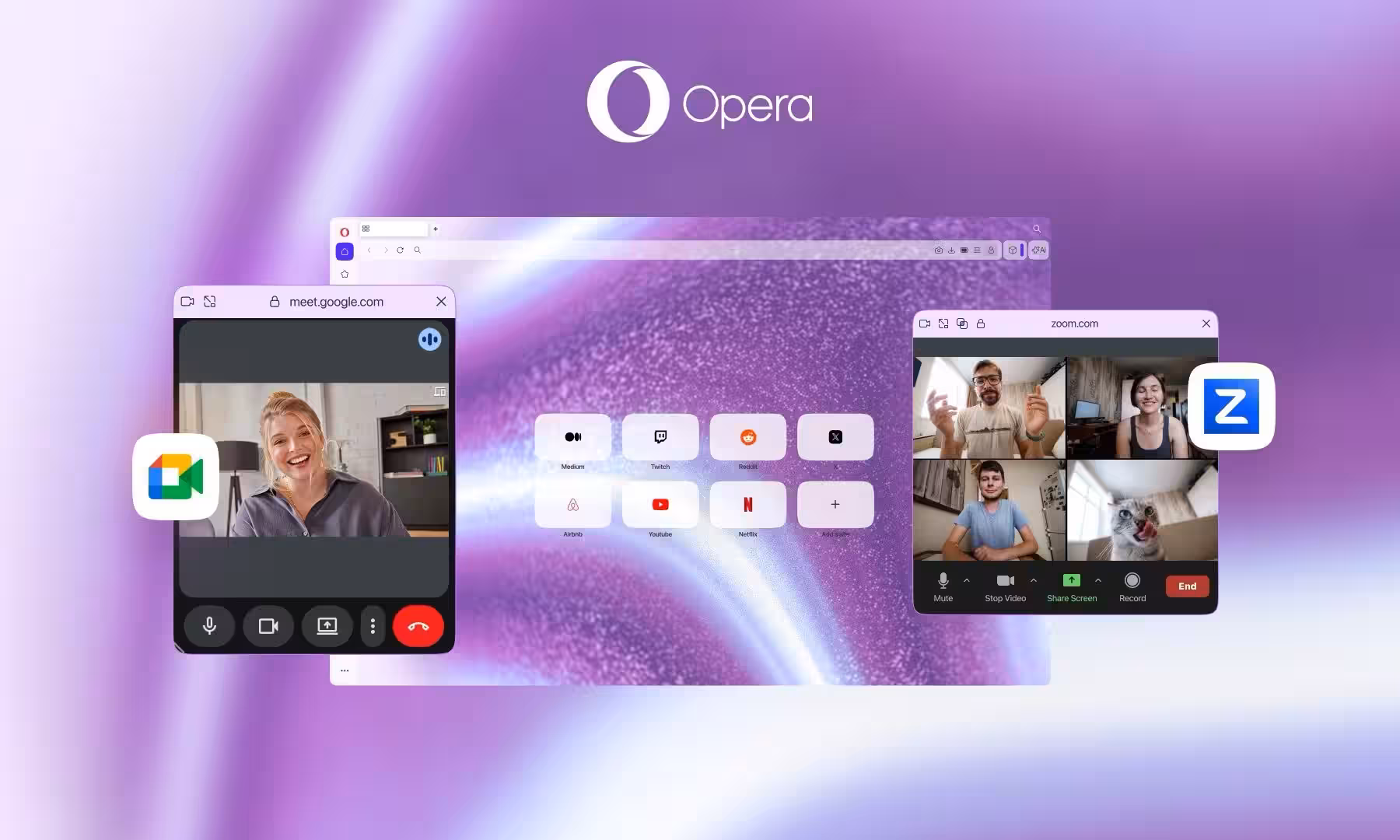Start recording with Zoom Record button

click(1132, 586)
